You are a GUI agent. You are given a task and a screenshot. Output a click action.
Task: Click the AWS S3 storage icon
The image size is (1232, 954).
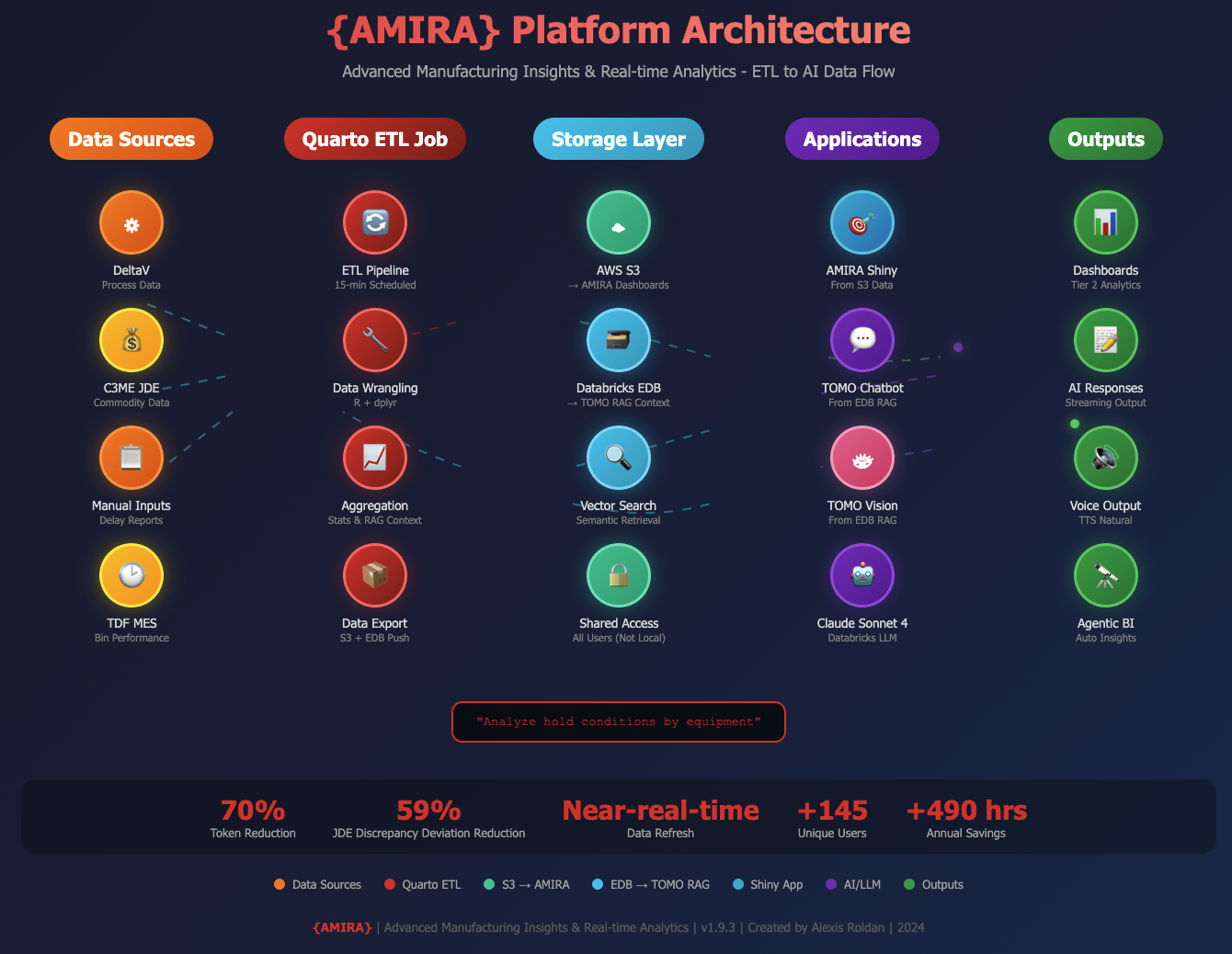pos(619,222)
